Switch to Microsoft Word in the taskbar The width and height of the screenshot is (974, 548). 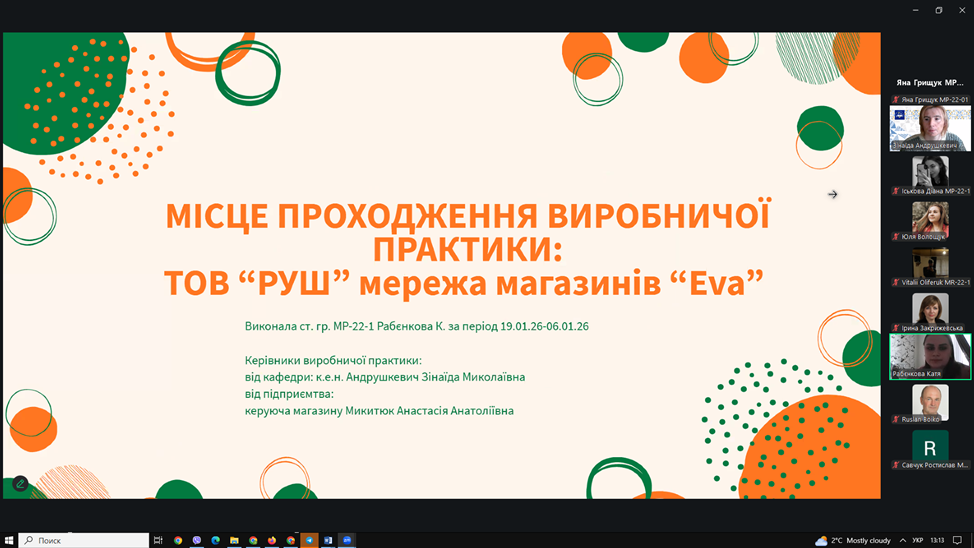328,540
